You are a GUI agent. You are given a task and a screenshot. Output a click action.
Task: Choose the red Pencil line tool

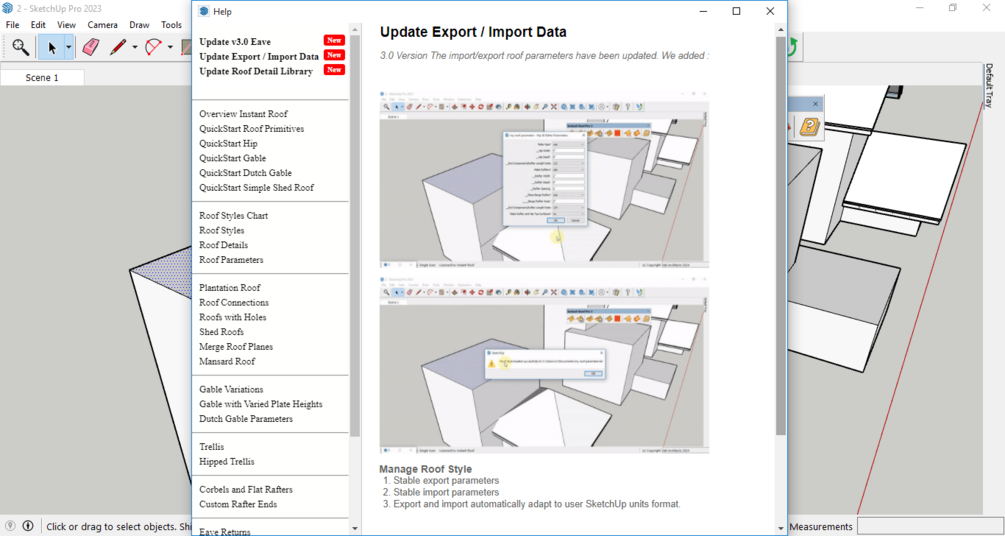[118, 47]
